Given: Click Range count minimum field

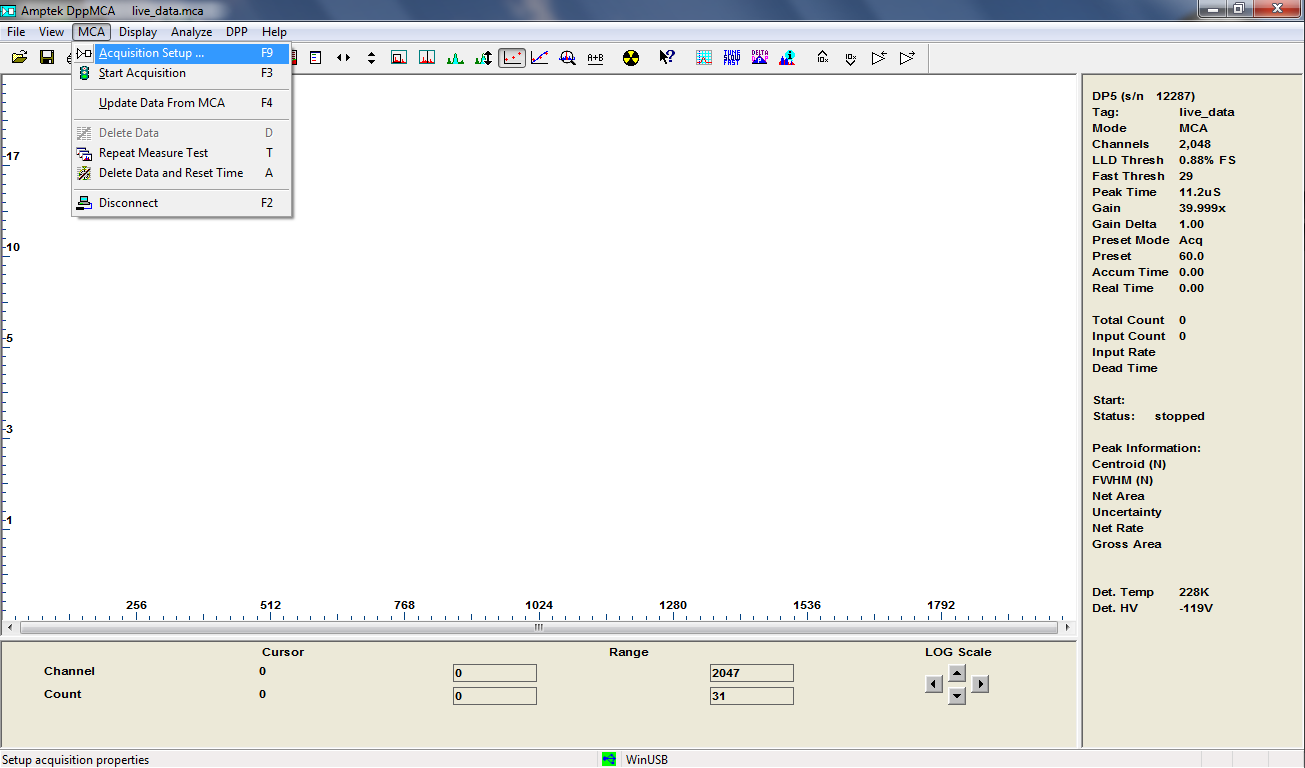Looking at the screenshot, I should pos(495,696).
